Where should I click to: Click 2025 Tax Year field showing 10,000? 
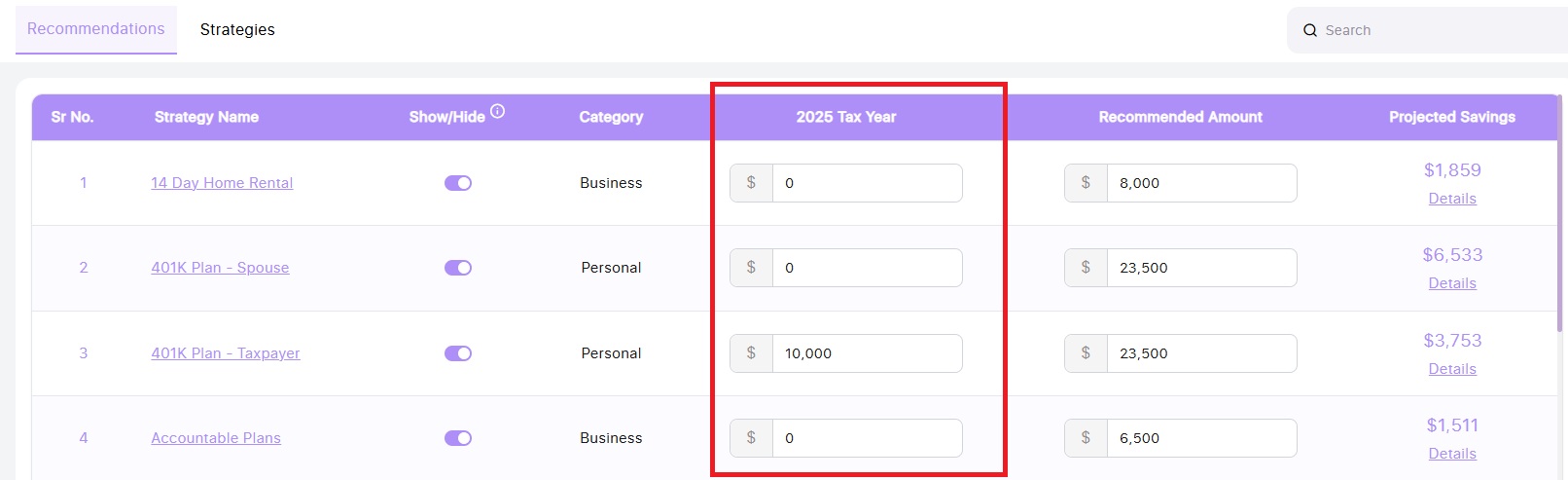(x=866, y=353)
